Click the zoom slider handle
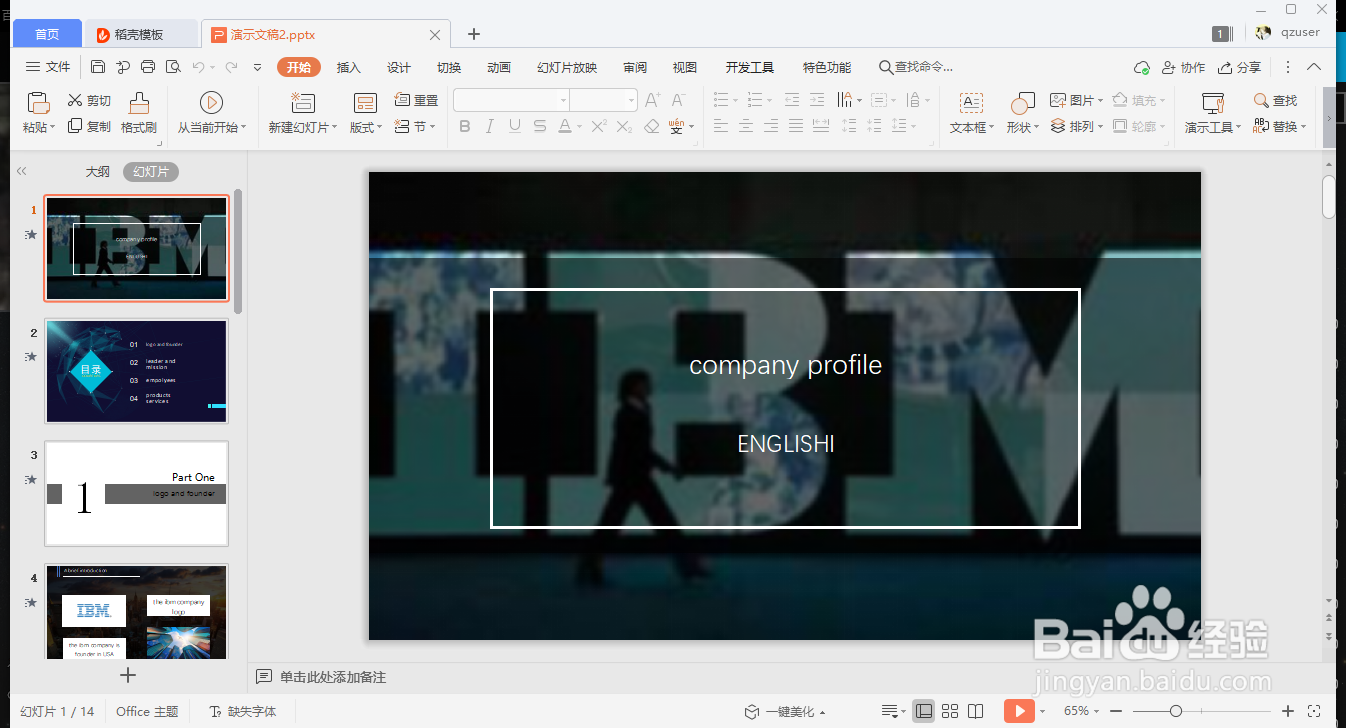The height and width of the screenshot is (728, 1346). (1176, 711)
